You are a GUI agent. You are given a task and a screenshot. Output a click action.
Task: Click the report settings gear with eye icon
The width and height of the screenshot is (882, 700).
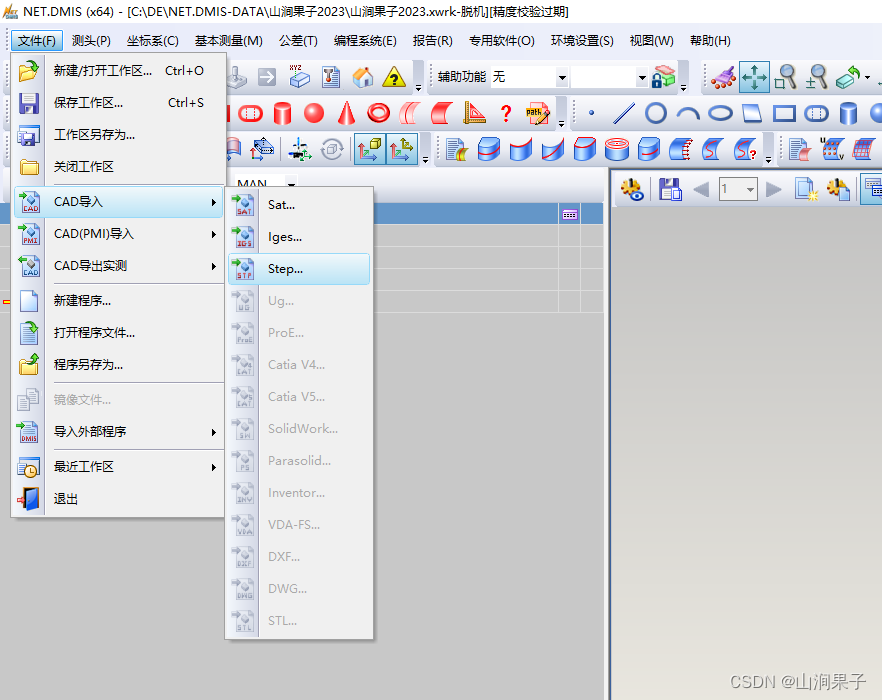click(x=632, y=189)
